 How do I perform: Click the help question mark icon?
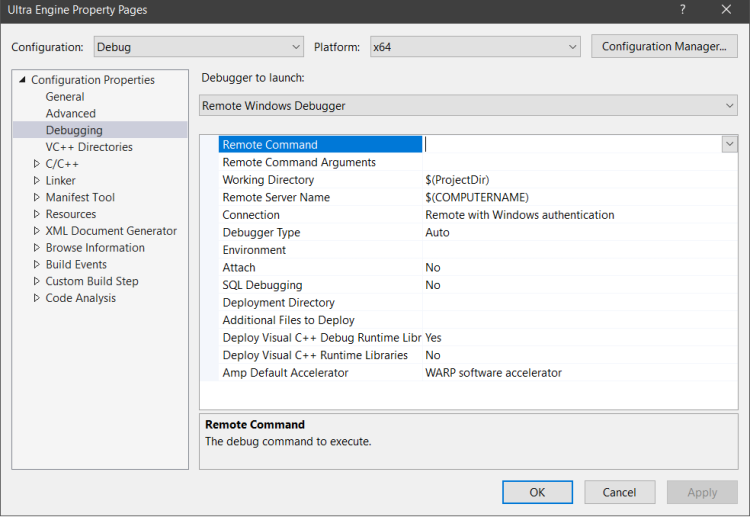click(683, 10)
